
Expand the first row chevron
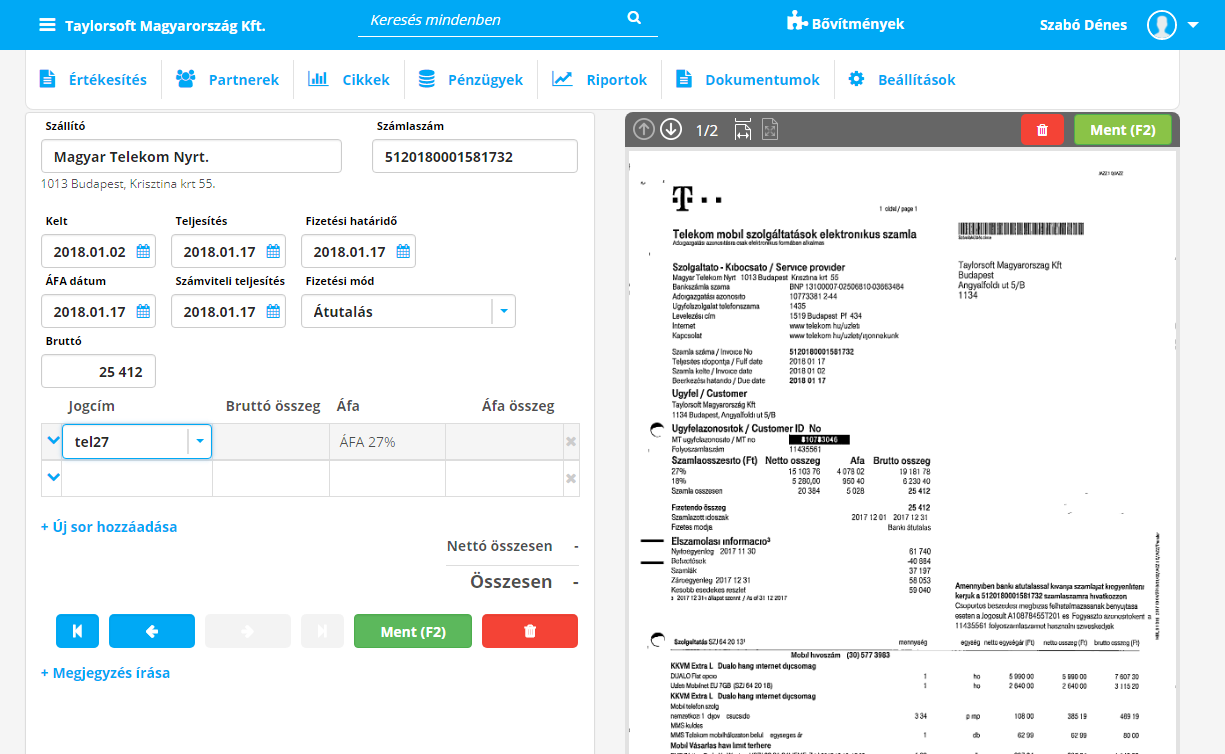[x=52, y=441]
